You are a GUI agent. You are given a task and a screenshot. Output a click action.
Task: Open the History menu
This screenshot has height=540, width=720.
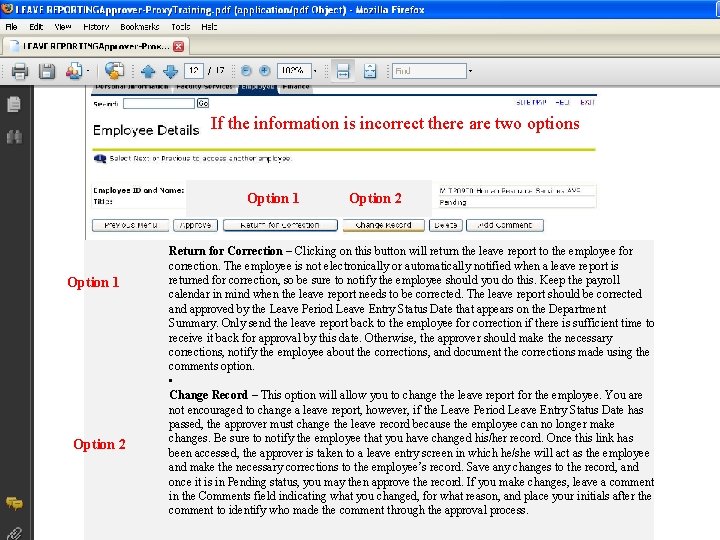pyautogui.click(x=96, y=27)
